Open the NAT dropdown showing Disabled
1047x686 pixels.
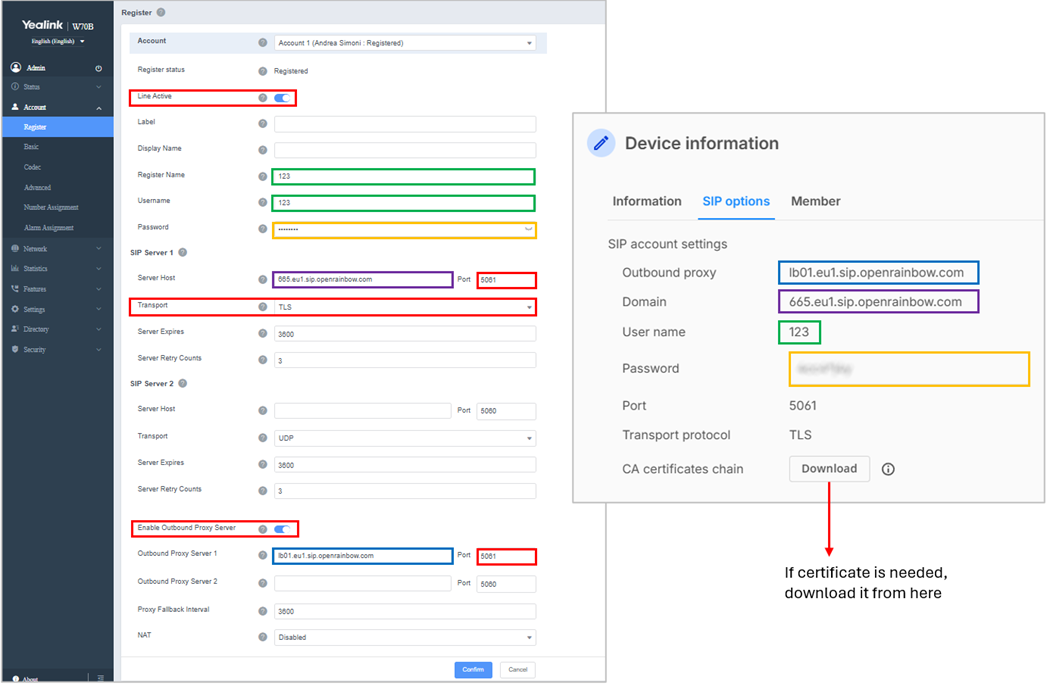pos(404,637)
